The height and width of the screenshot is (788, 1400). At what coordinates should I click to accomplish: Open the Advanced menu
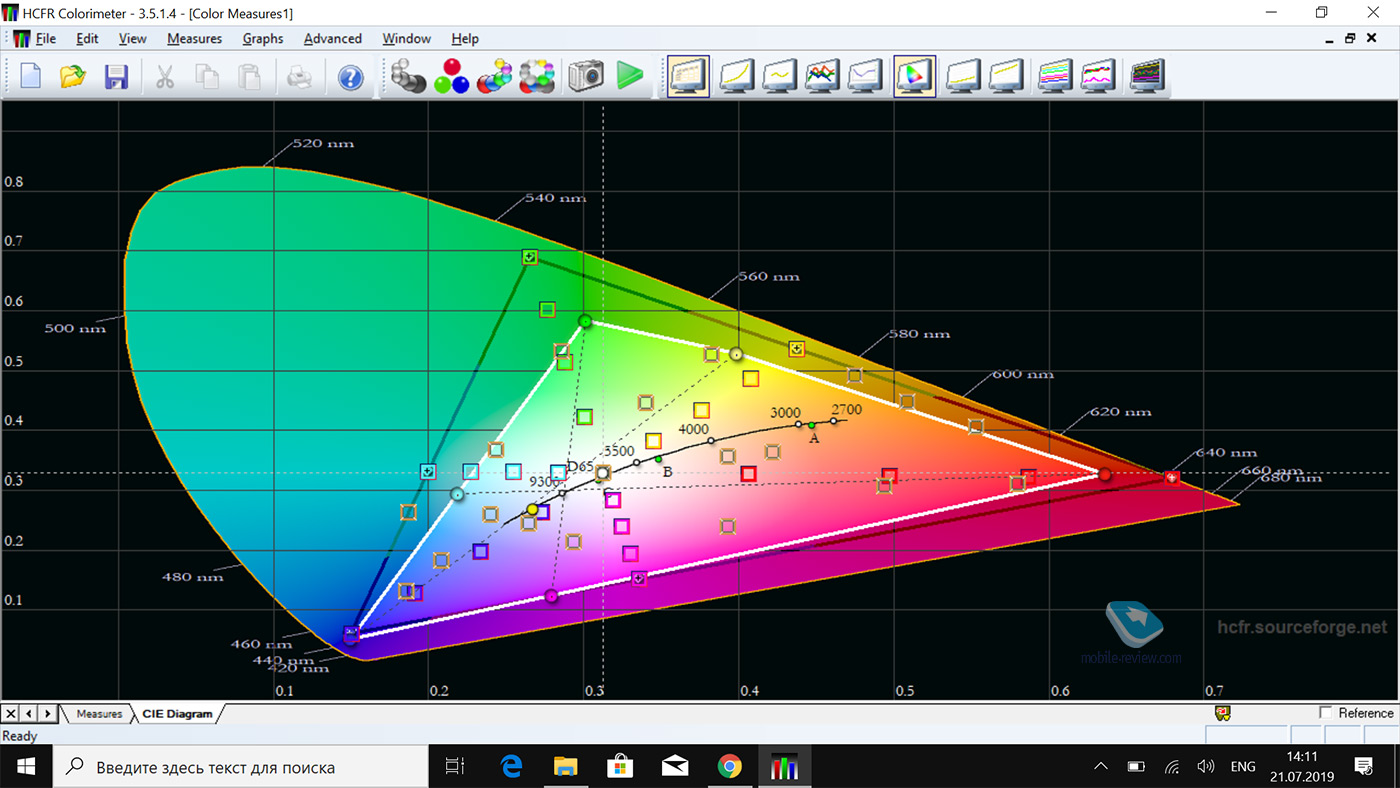coord(332,39)
